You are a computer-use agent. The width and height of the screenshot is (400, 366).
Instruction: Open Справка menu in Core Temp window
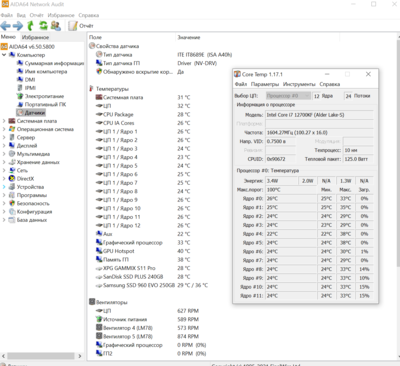click(330, 84)
